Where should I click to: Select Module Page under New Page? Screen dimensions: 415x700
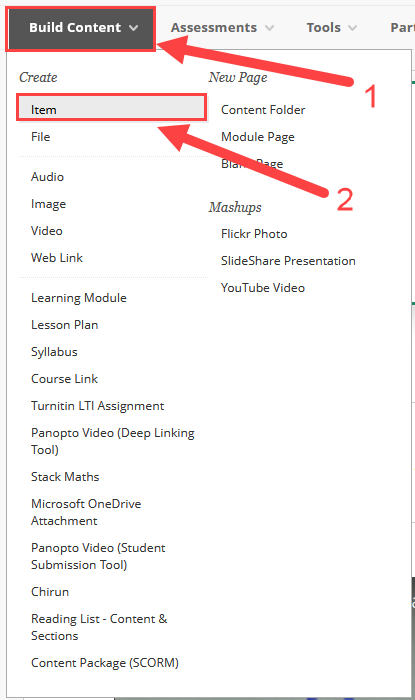coord(257,137)
